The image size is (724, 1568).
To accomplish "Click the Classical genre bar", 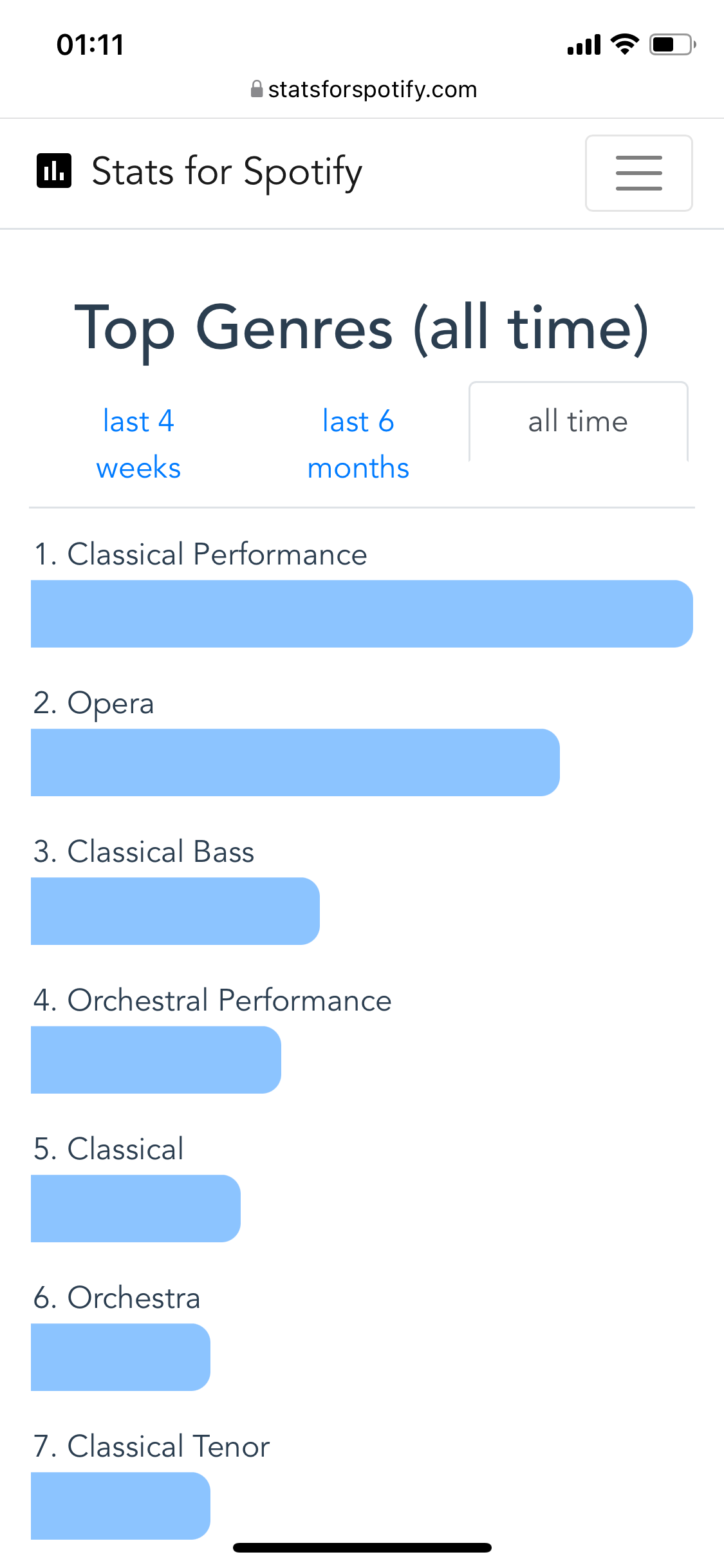I will [136, 1208].
